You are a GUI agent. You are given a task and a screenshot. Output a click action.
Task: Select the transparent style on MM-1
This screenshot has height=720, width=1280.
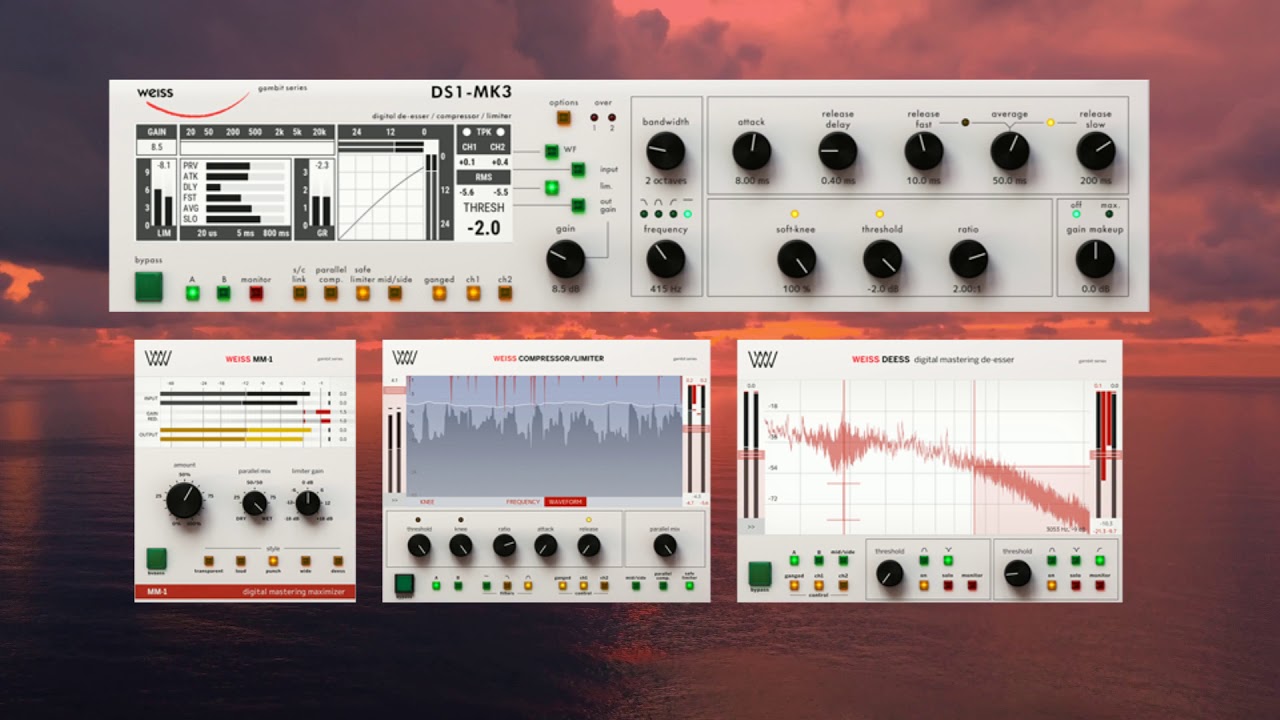click(x=209, y=561)
